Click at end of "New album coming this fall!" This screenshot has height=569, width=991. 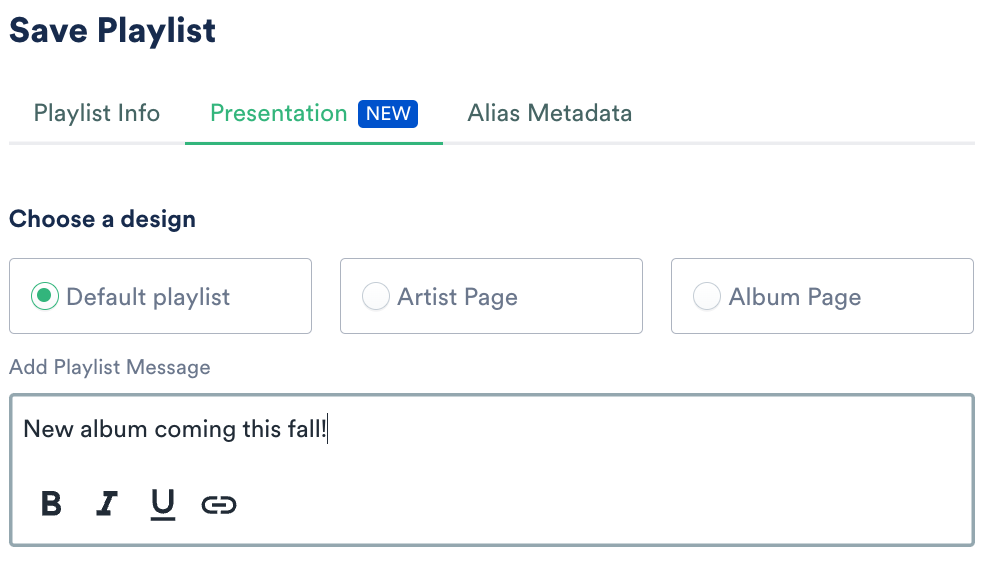coord(327,430)
